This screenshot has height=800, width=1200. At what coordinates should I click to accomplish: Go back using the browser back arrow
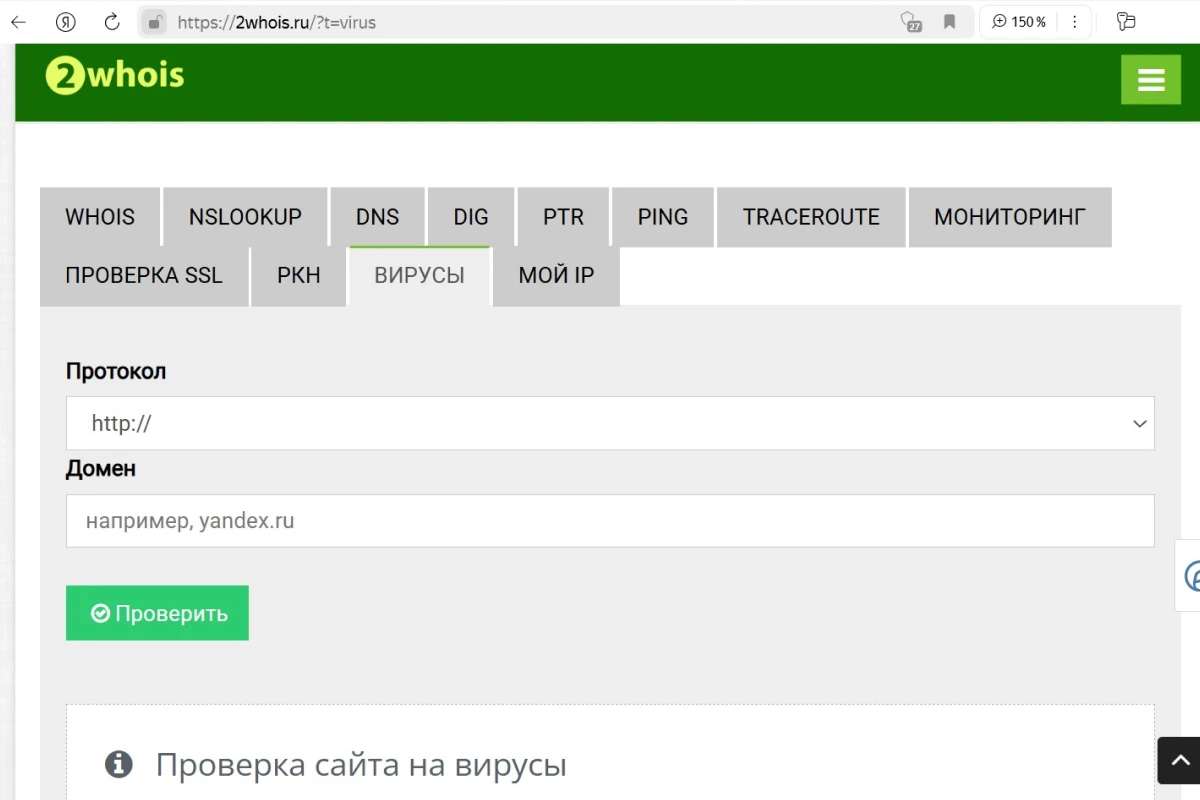[18, 22]
